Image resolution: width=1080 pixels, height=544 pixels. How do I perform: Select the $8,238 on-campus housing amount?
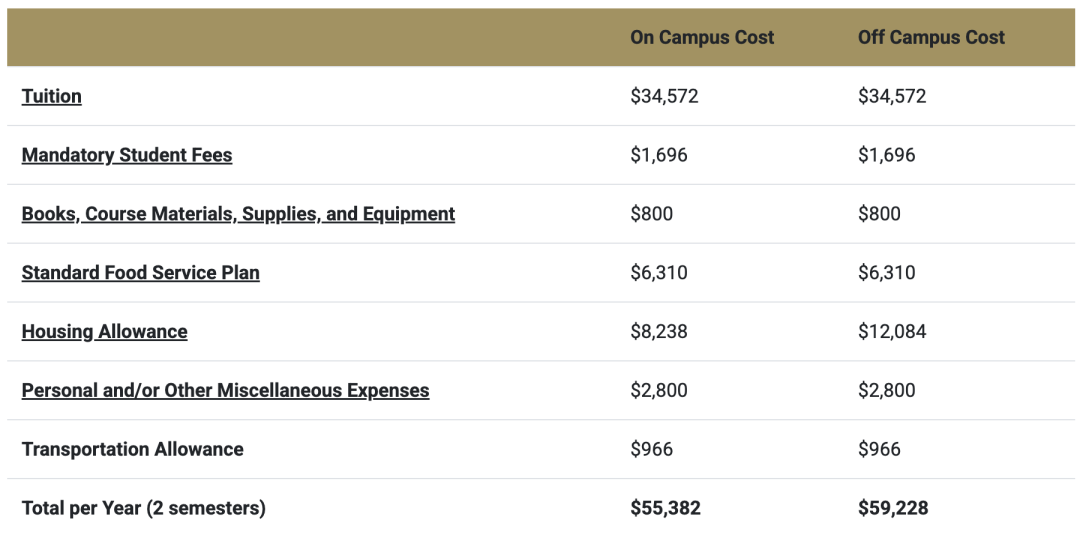pos(659,332)
